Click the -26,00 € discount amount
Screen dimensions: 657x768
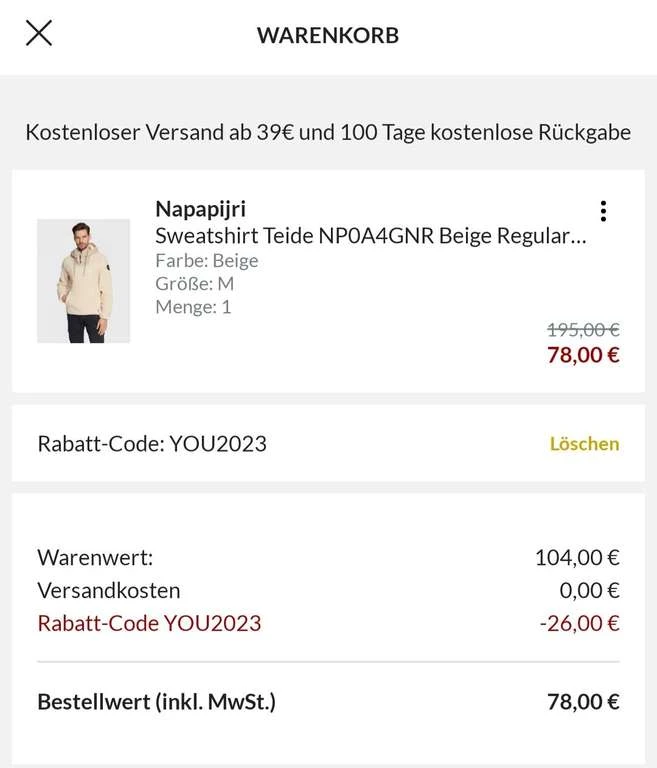click(x=579, y=623)
